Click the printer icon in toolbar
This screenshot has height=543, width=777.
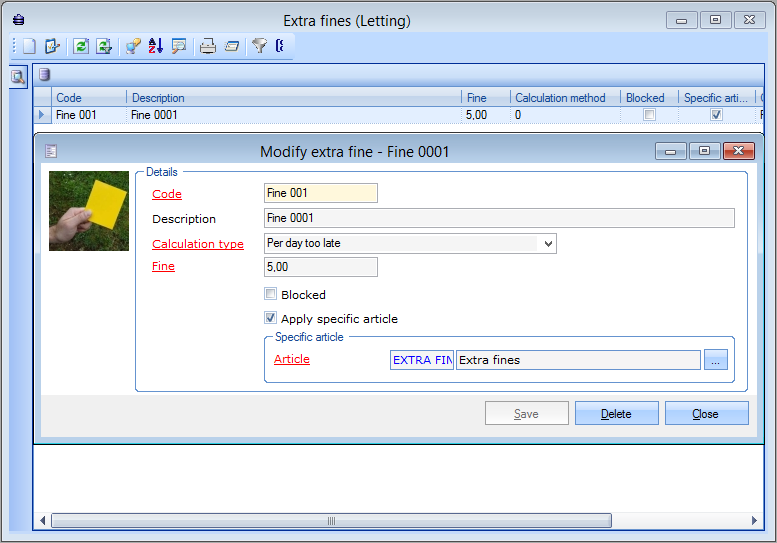pos(207,46)
